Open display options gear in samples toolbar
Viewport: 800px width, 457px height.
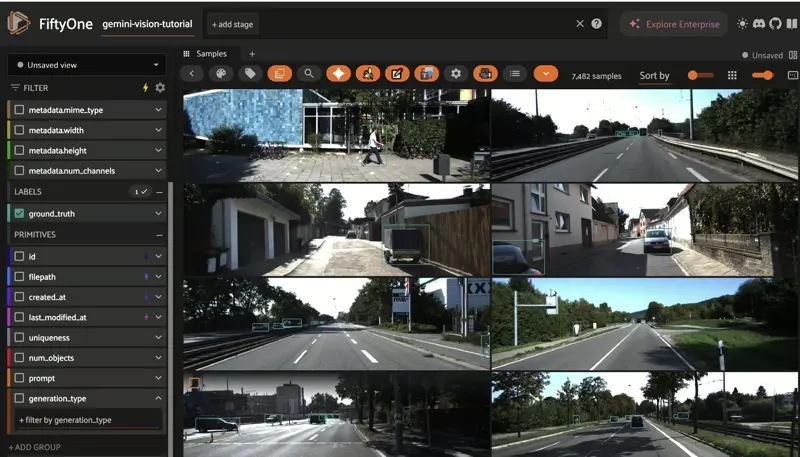(x=456, y=74)
